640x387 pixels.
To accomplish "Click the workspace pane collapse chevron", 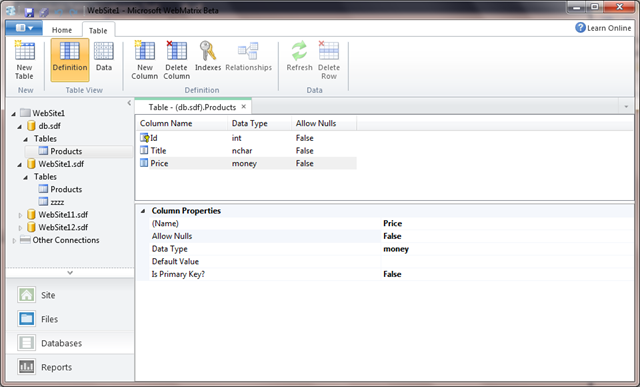I will (x=70, y=272).
